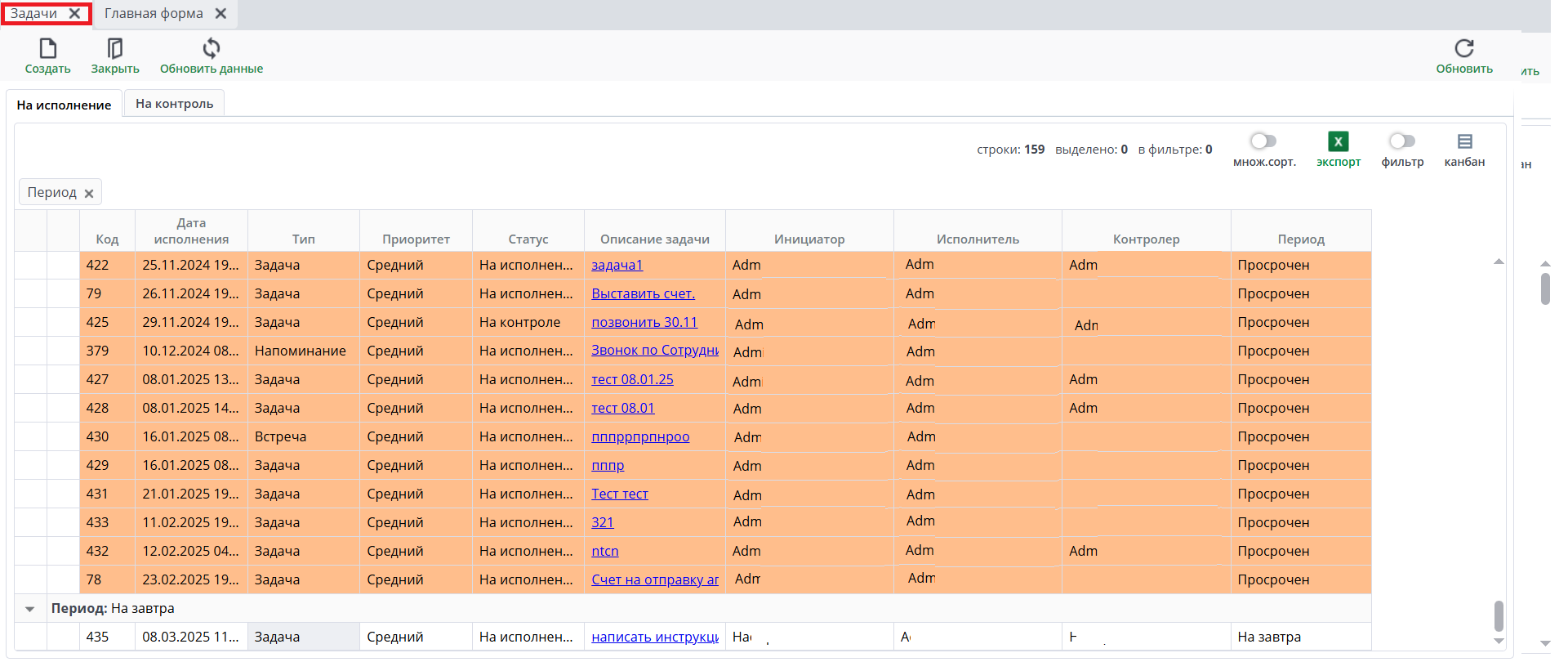Image resolution: width=1568 pixels, height=662 pixels.
Task: Collapse the Период: На завтра group
Action: click(30, 609)
